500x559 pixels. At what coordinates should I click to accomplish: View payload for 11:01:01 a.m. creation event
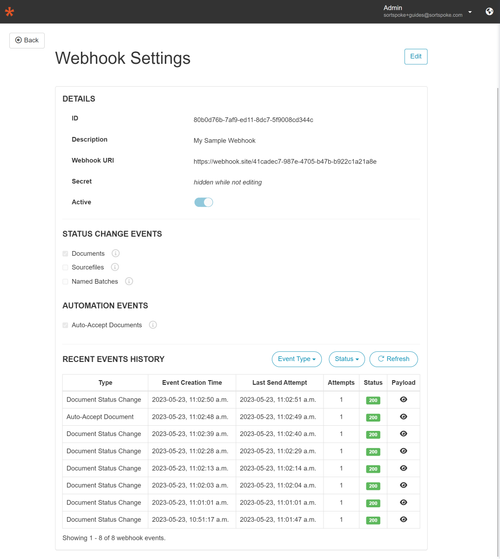coord(403,502)
